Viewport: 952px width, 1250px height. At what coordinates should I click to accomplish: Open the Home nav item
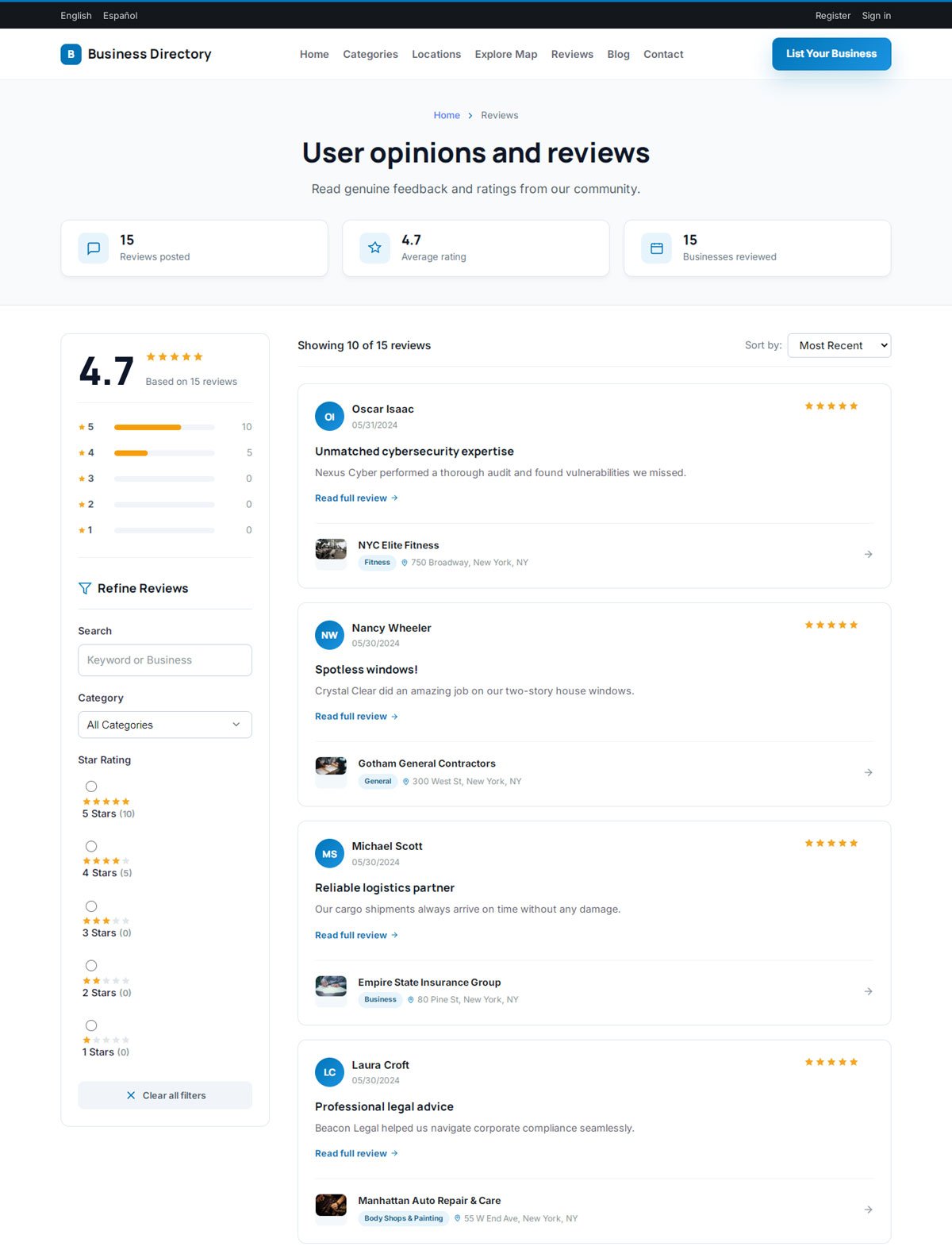tap(314, 54)
